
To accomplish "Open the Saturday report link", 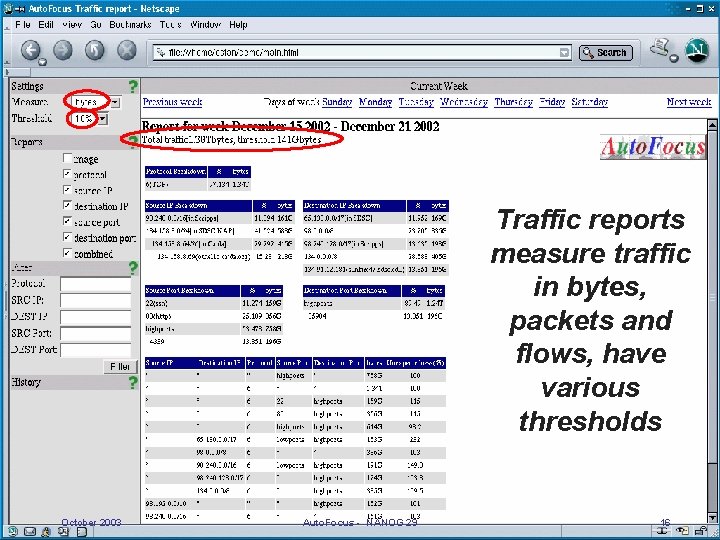I will coord(590,102).
